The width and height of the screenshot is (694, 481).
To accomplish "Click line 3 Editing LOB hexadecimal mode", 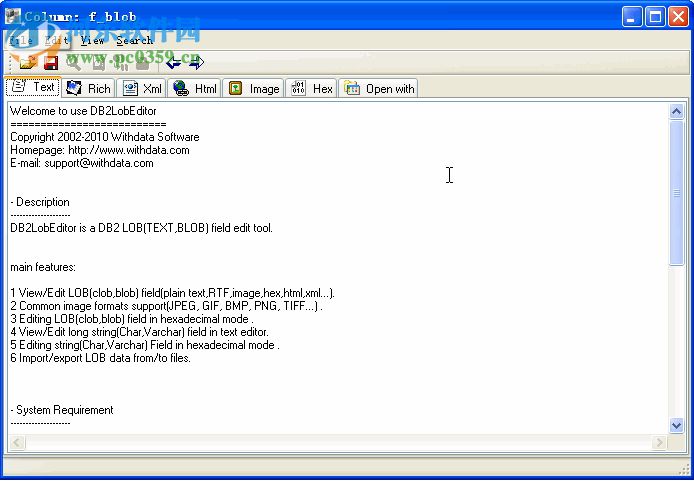I will pos(132,319).
